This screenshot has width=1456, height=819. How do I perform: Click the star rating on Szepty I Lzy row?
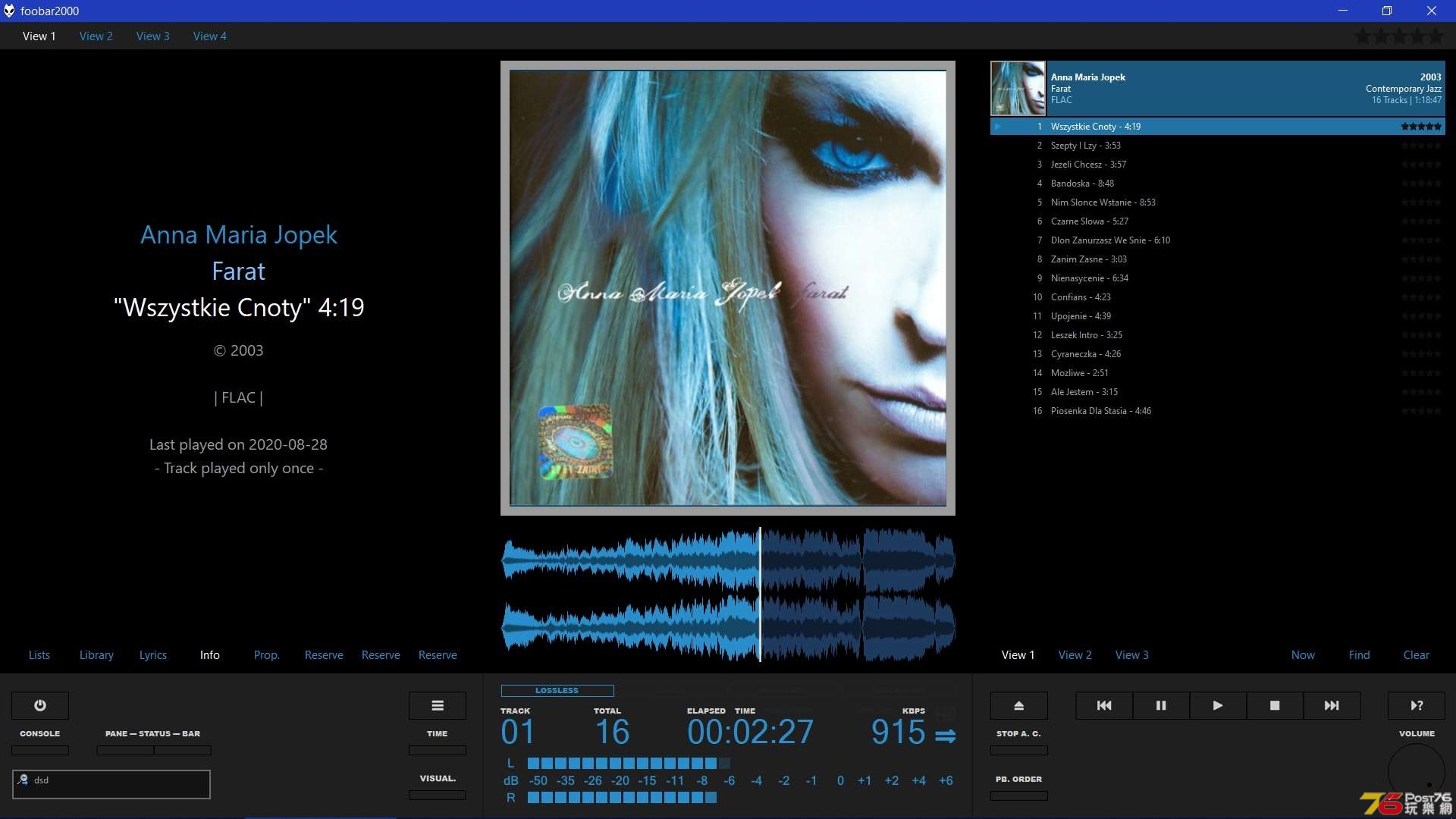click(1421, 146)
